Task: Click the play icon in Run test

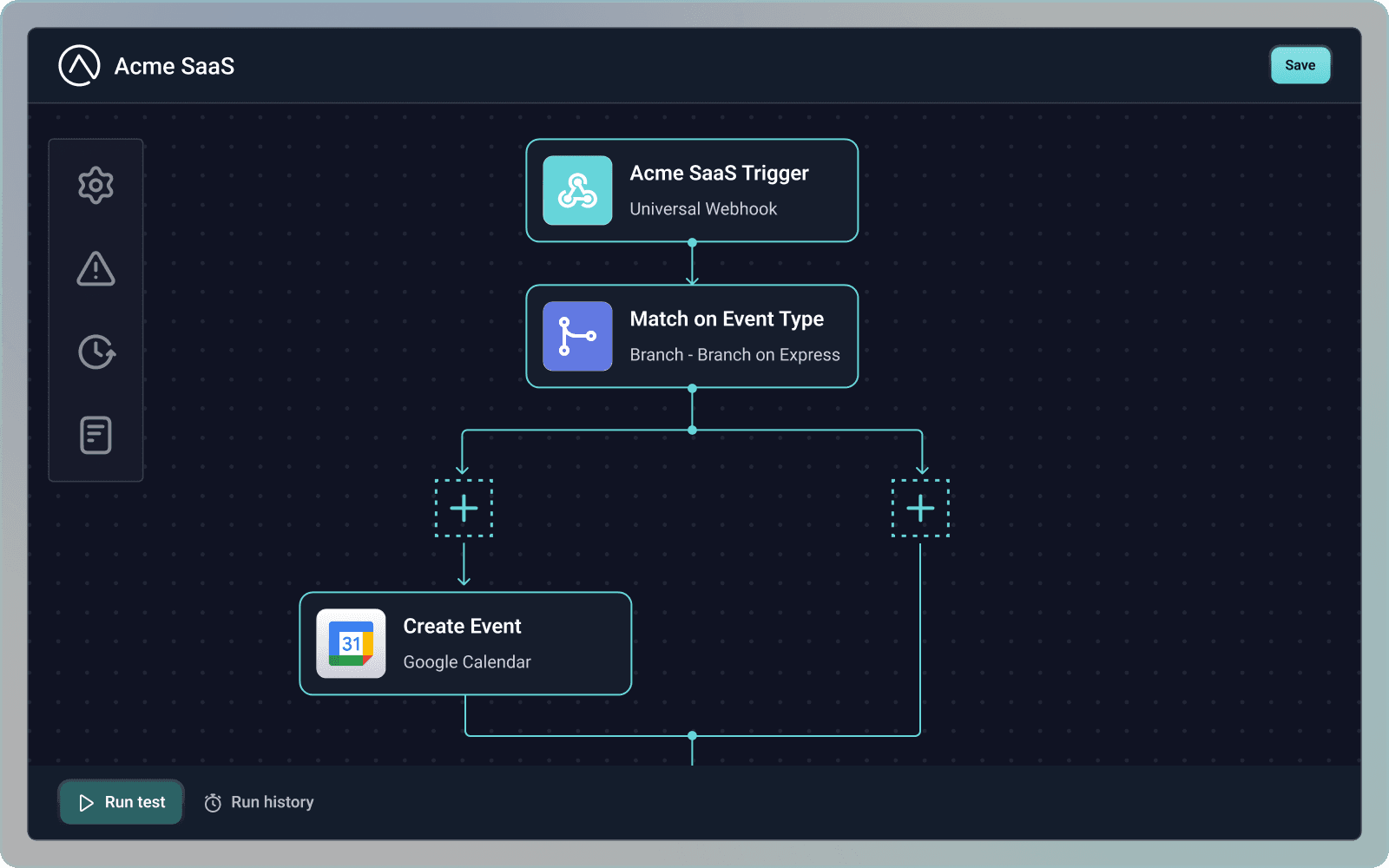Action: 86,803
